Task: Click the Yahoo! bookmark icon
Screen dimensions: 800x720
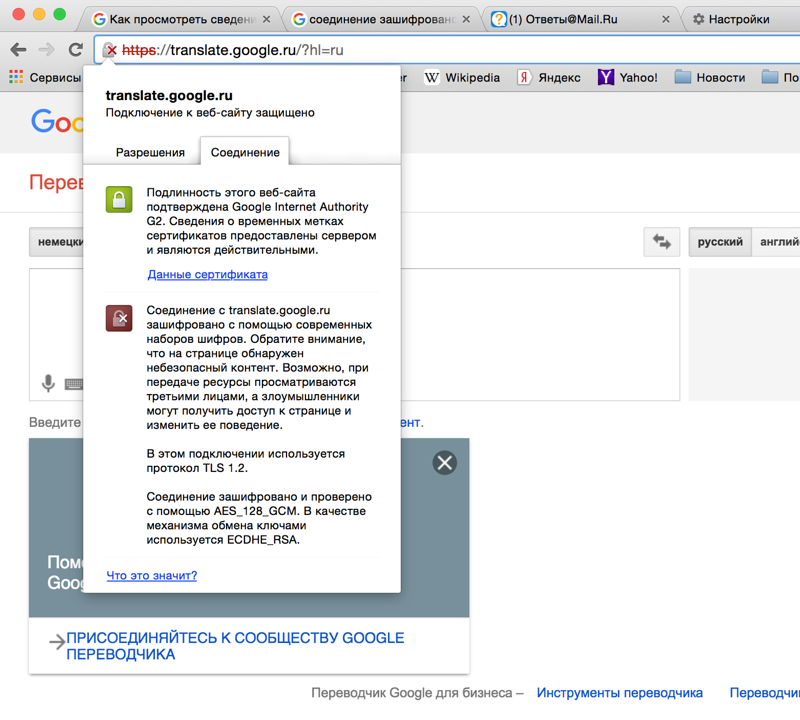Action: (606, 78)
